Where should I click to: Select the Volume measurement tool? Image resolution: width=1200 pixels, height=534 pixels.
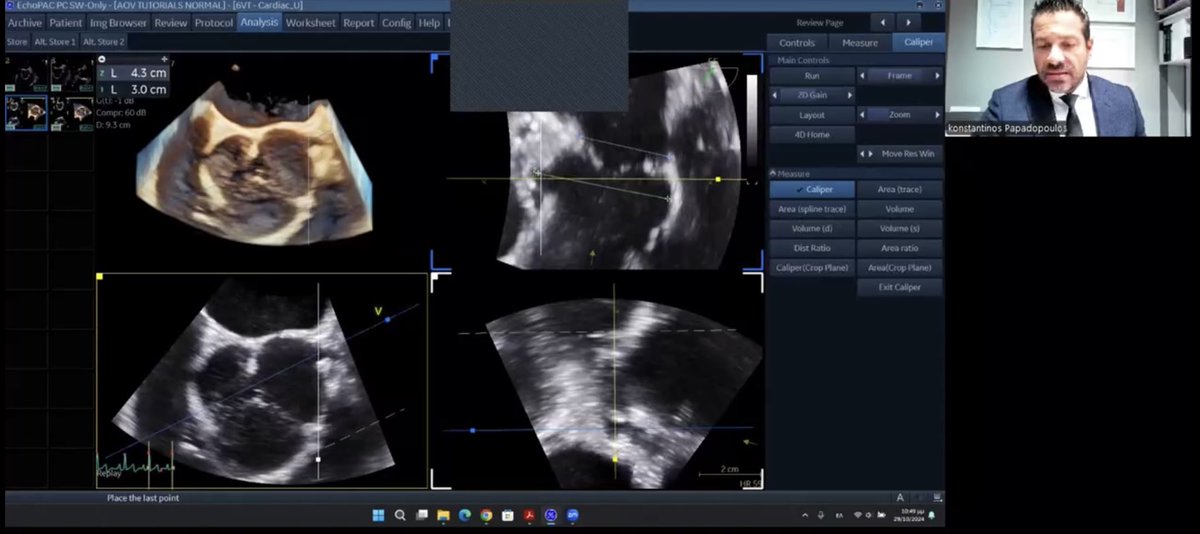click(900, 209)
